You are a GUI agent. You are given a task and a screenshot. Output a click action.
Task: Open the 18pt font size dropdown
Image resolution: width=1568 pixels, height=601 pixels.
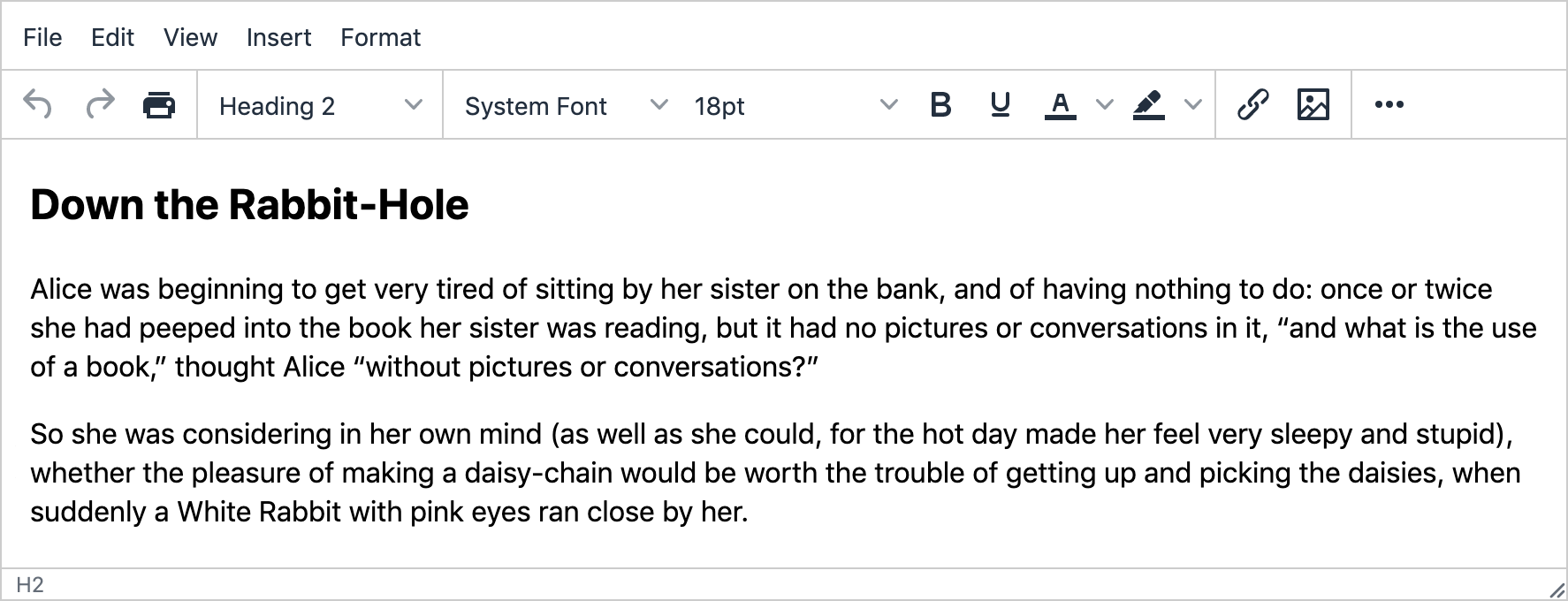(x=795, y=105)
